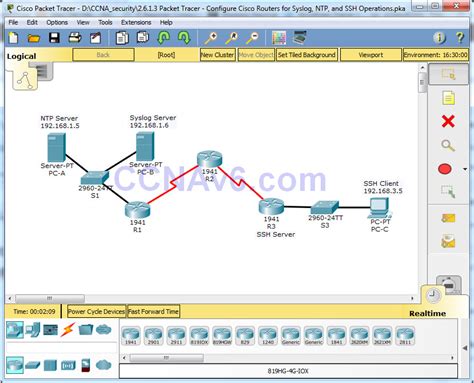Select the Multiuser Connection cloud category
Screen dimensions: 474x383
pyautogui.click(x=104, y=330)
